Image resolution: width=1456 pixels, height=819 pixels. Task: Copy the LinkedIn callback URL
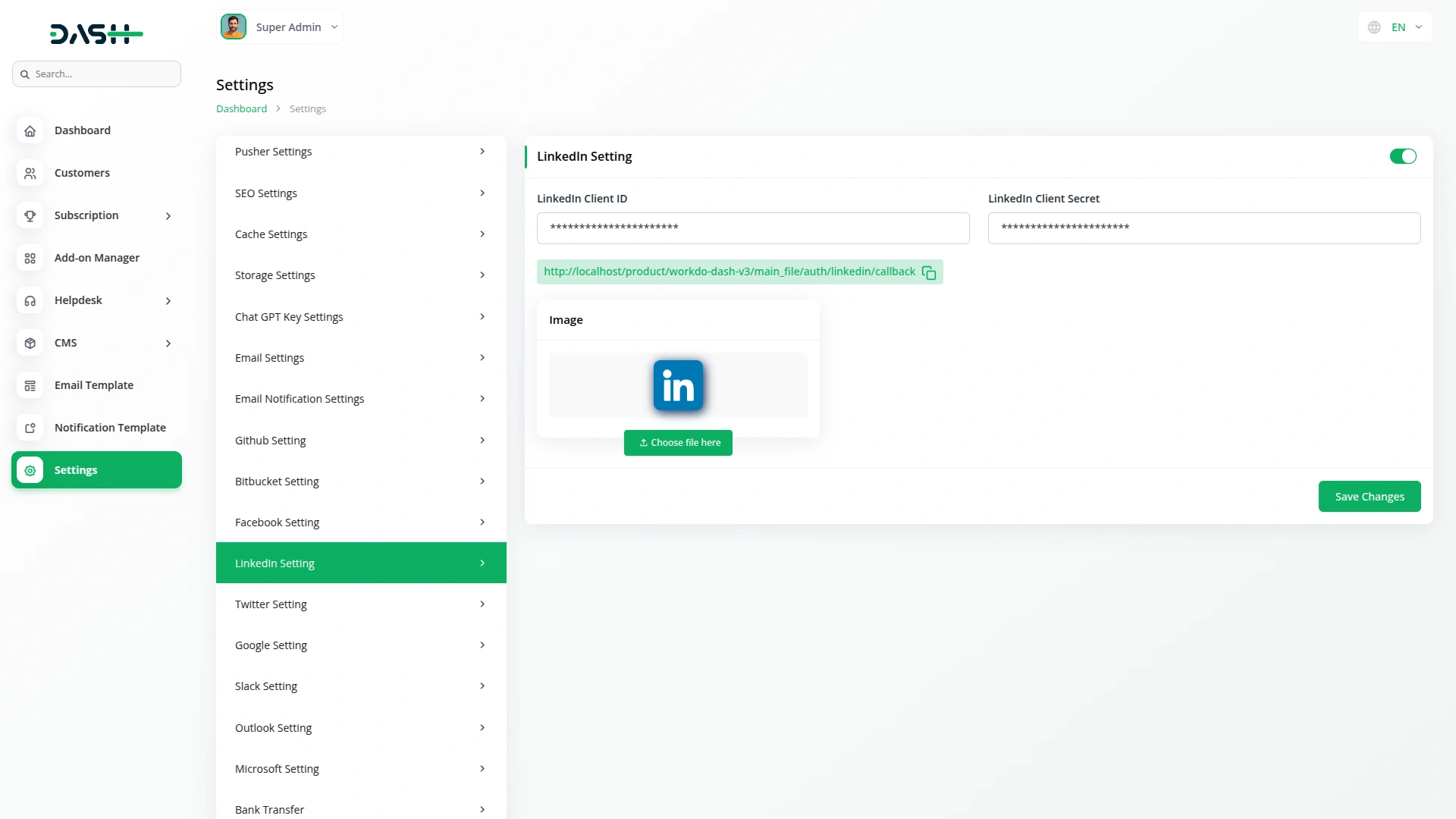click(x=928, y=272)
